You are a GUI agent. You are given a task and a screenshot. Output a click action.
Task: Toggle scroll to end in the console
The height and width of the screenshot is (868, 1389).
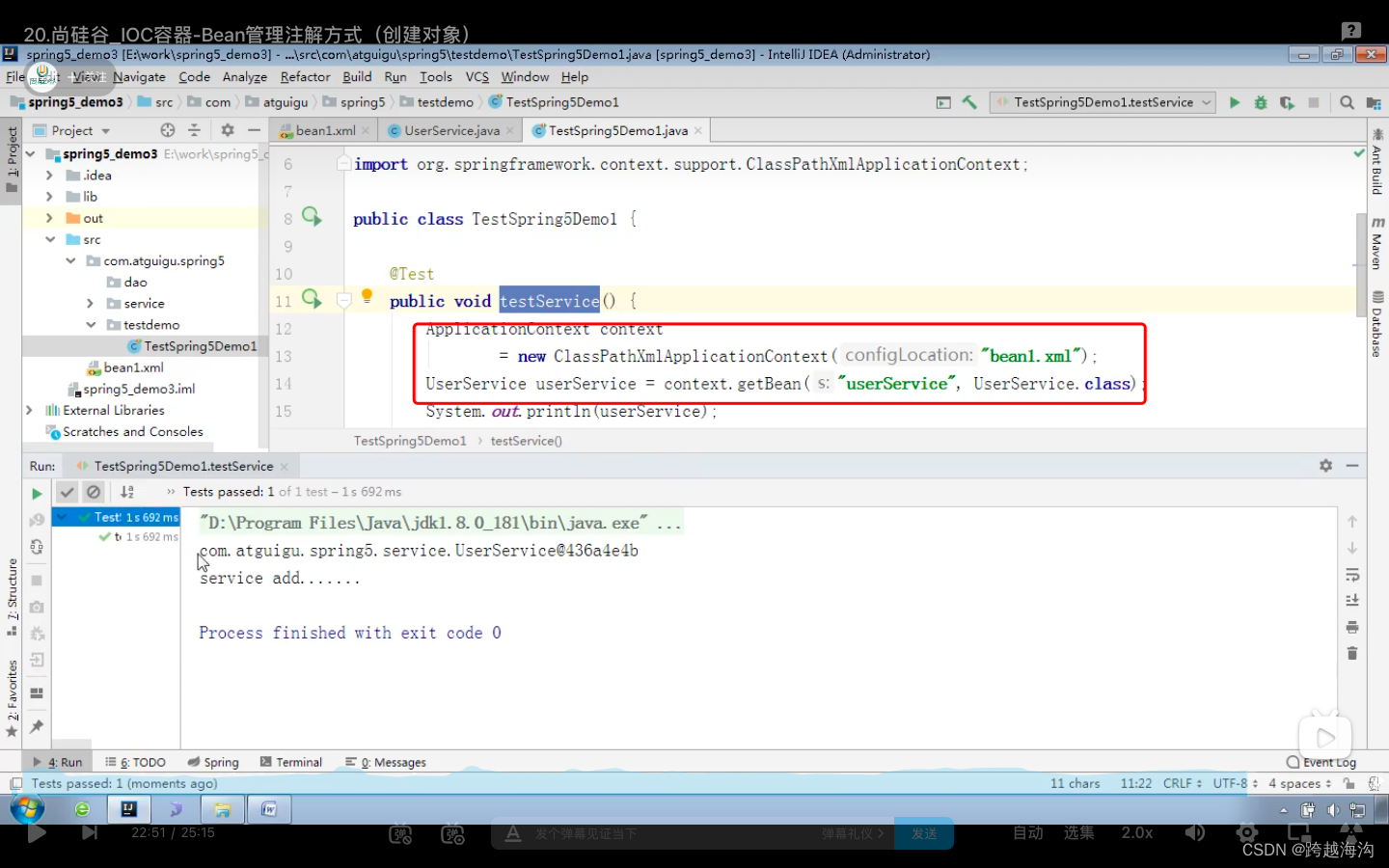[x=1352, y=600]
